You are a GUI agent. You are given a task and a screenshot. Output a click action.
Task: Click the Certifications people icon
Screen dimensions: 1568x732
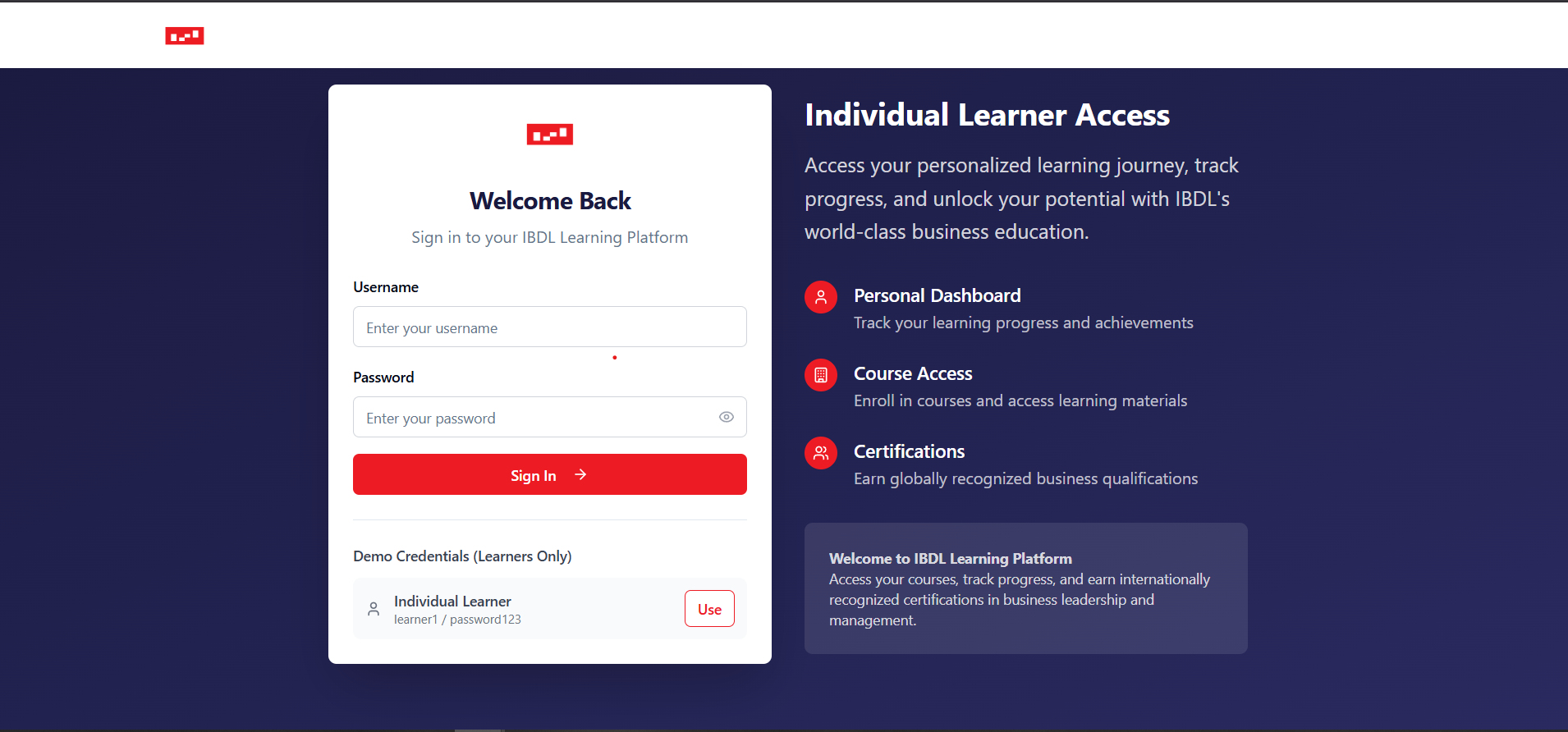[x=820, y=453]
